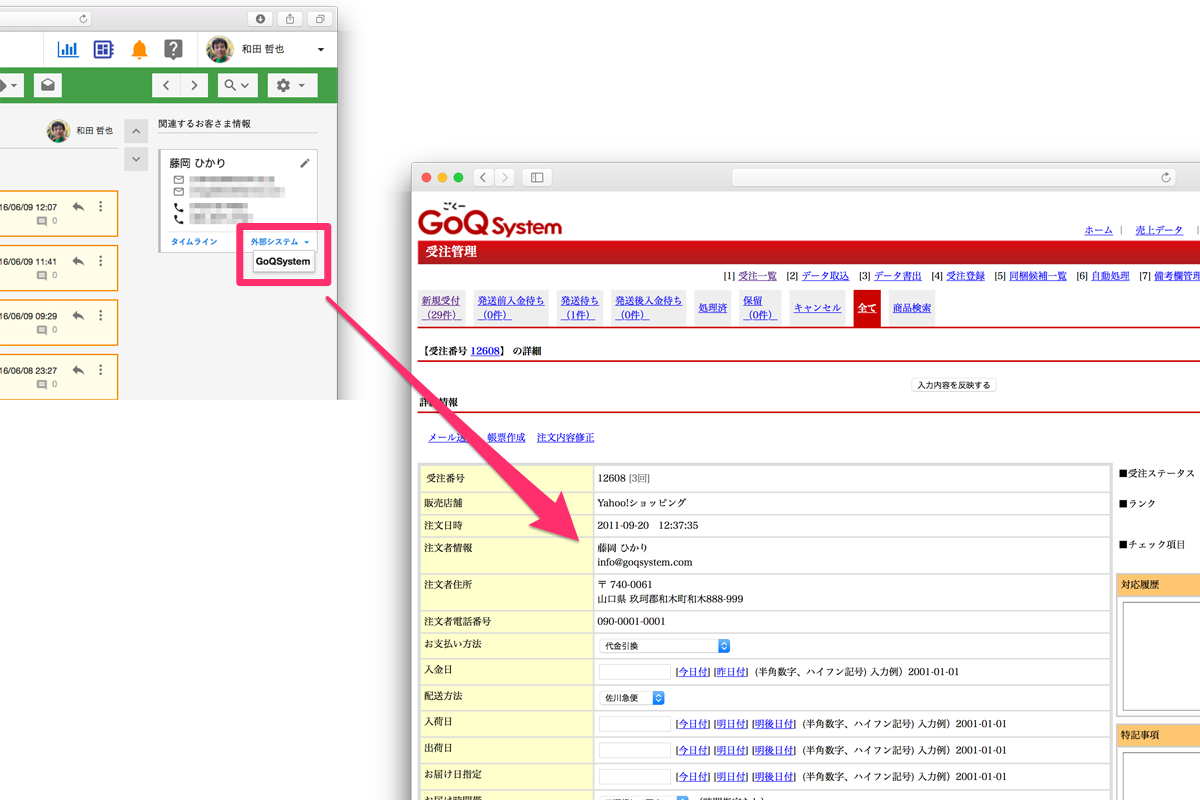Show tabs overview in left browser window
The image size is (1200, 800).
(x=319, y=18)
